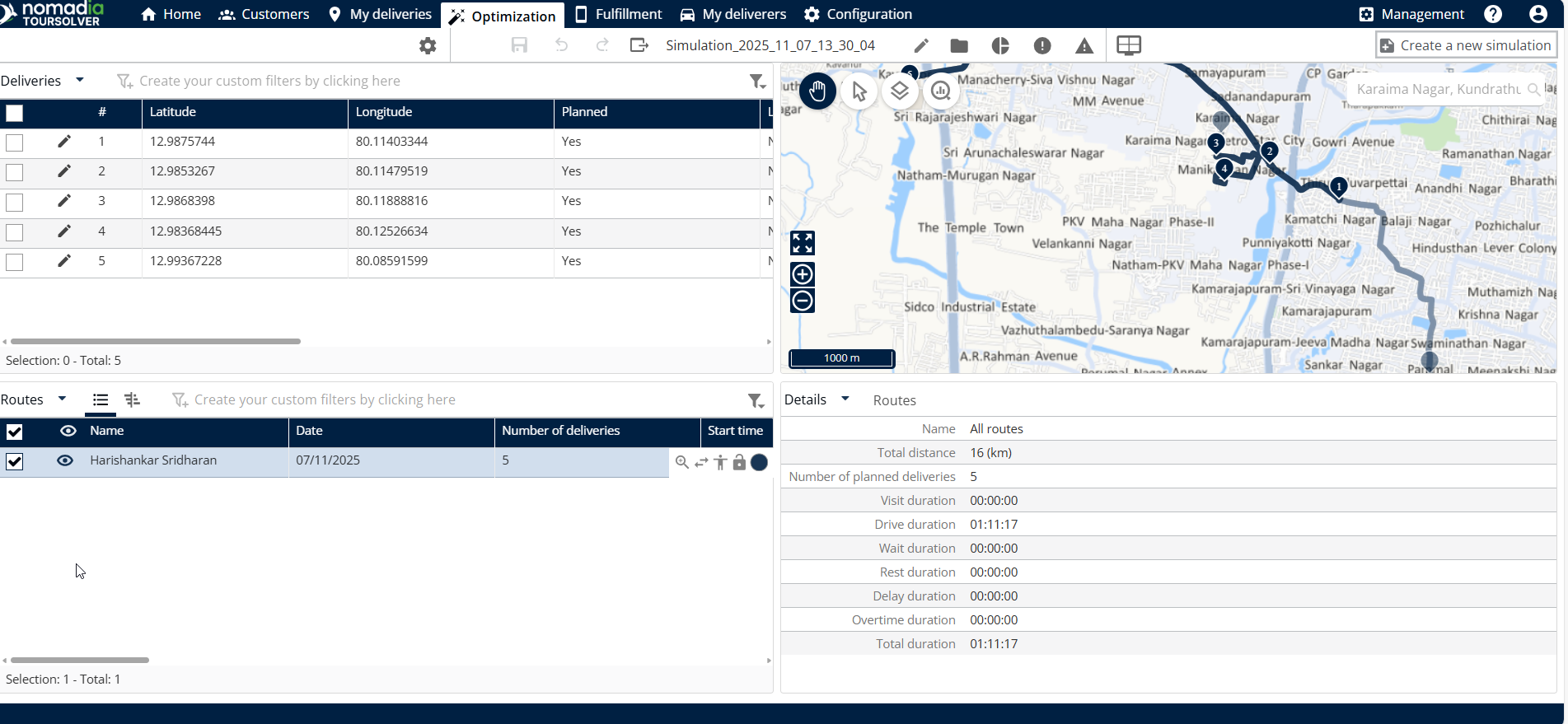Viewport: 1568px width, 724px height.
Task: Open simulation folder icon in toolbar
Action: click(x=959, y=46)
